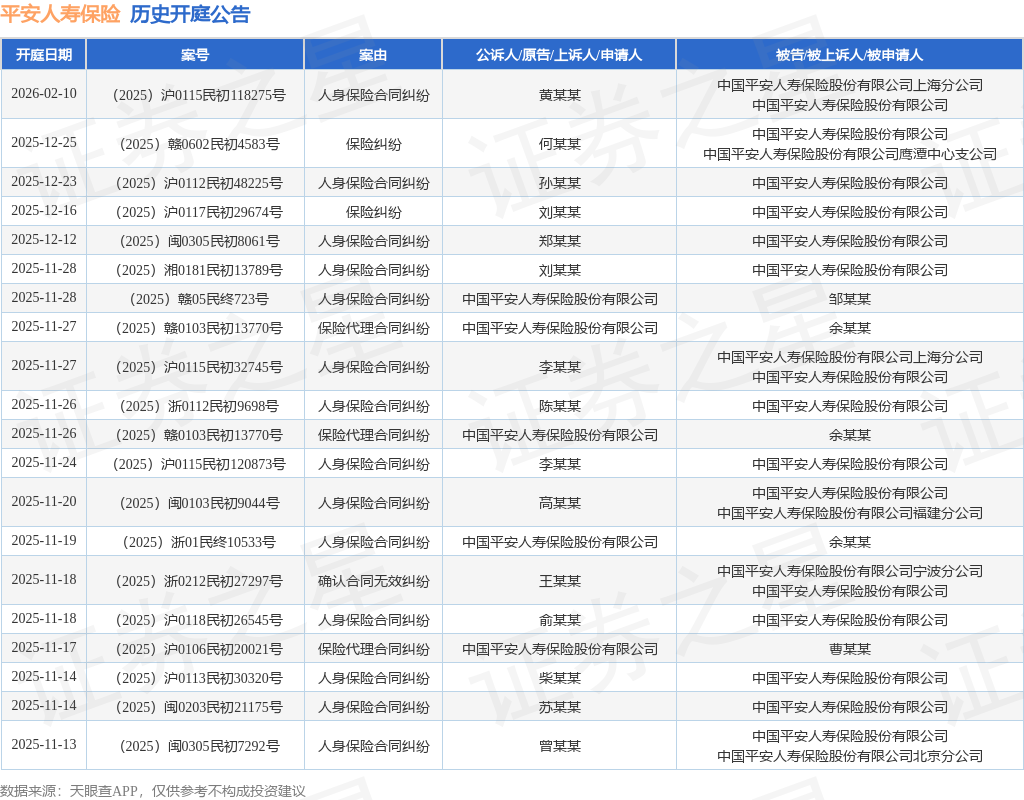Click defendant name 曹某某
1024x800 pixels.
[x=850, y=650]
